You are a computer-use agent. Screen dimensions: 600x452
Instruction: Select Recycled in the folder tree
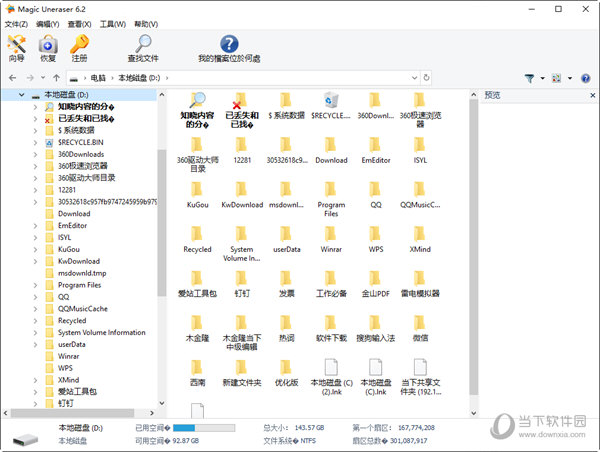72,321
